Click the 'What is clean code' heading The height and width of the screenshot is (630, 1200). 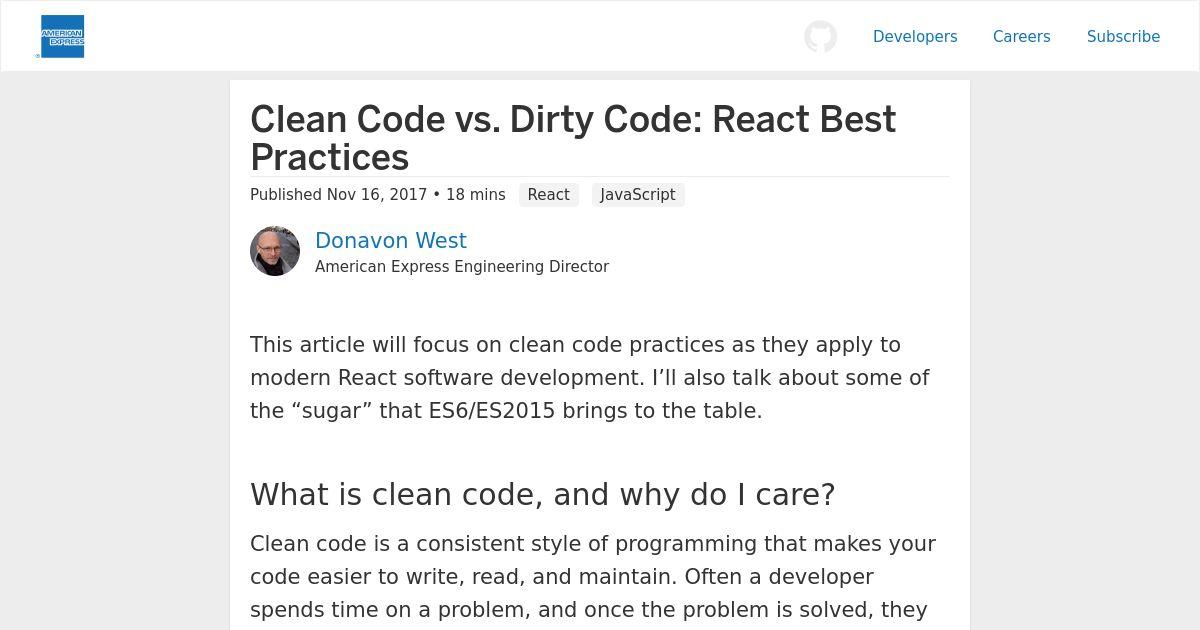[542, 494]
